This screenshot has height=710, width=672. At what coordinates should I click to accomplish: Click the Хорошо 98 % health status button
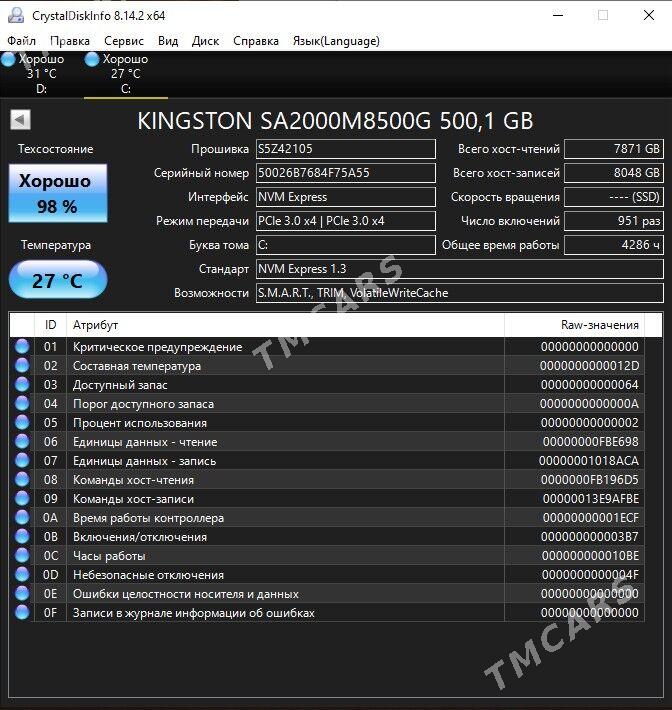coord(58,193)
